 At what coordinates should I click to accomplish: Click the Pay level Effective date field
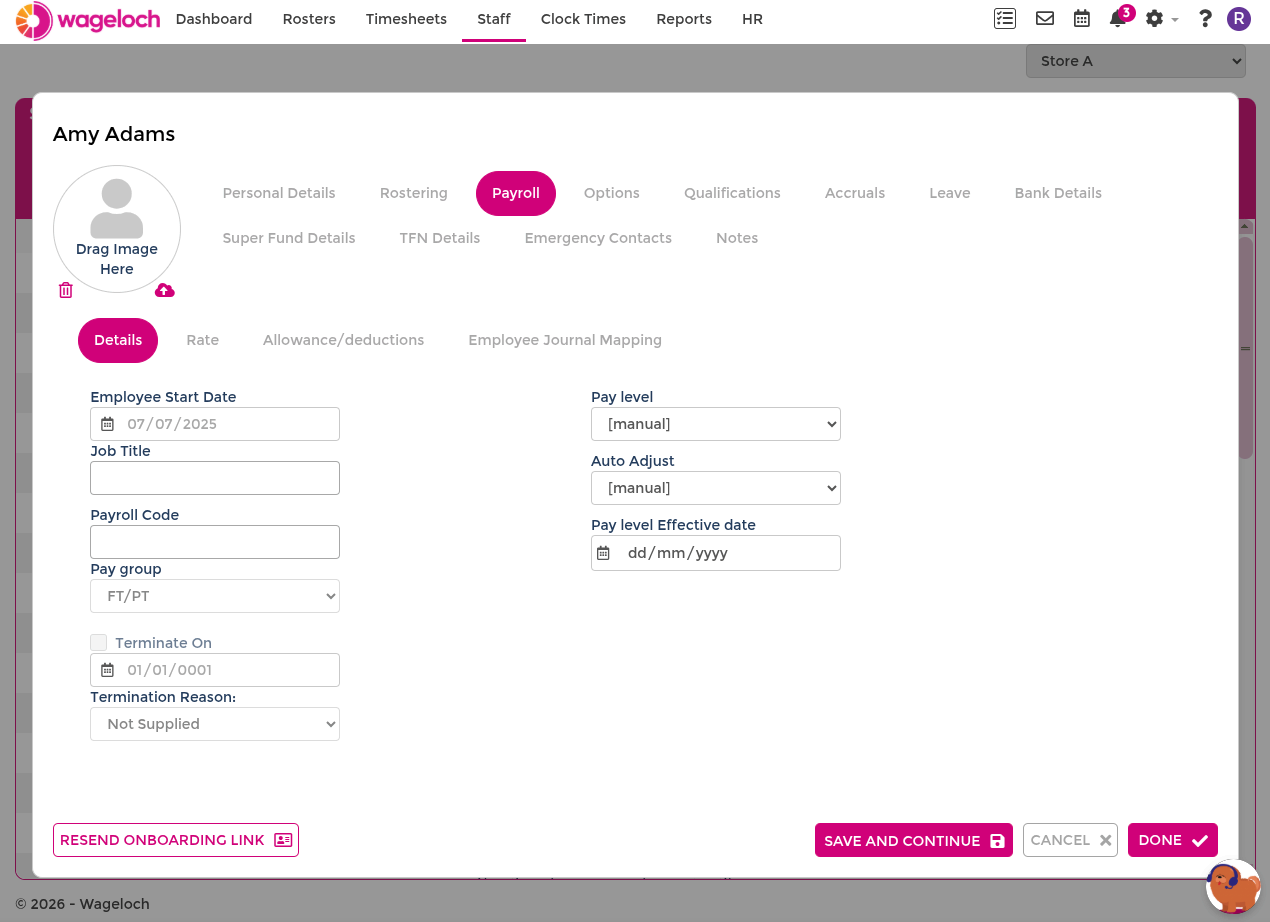coord(716,553)
